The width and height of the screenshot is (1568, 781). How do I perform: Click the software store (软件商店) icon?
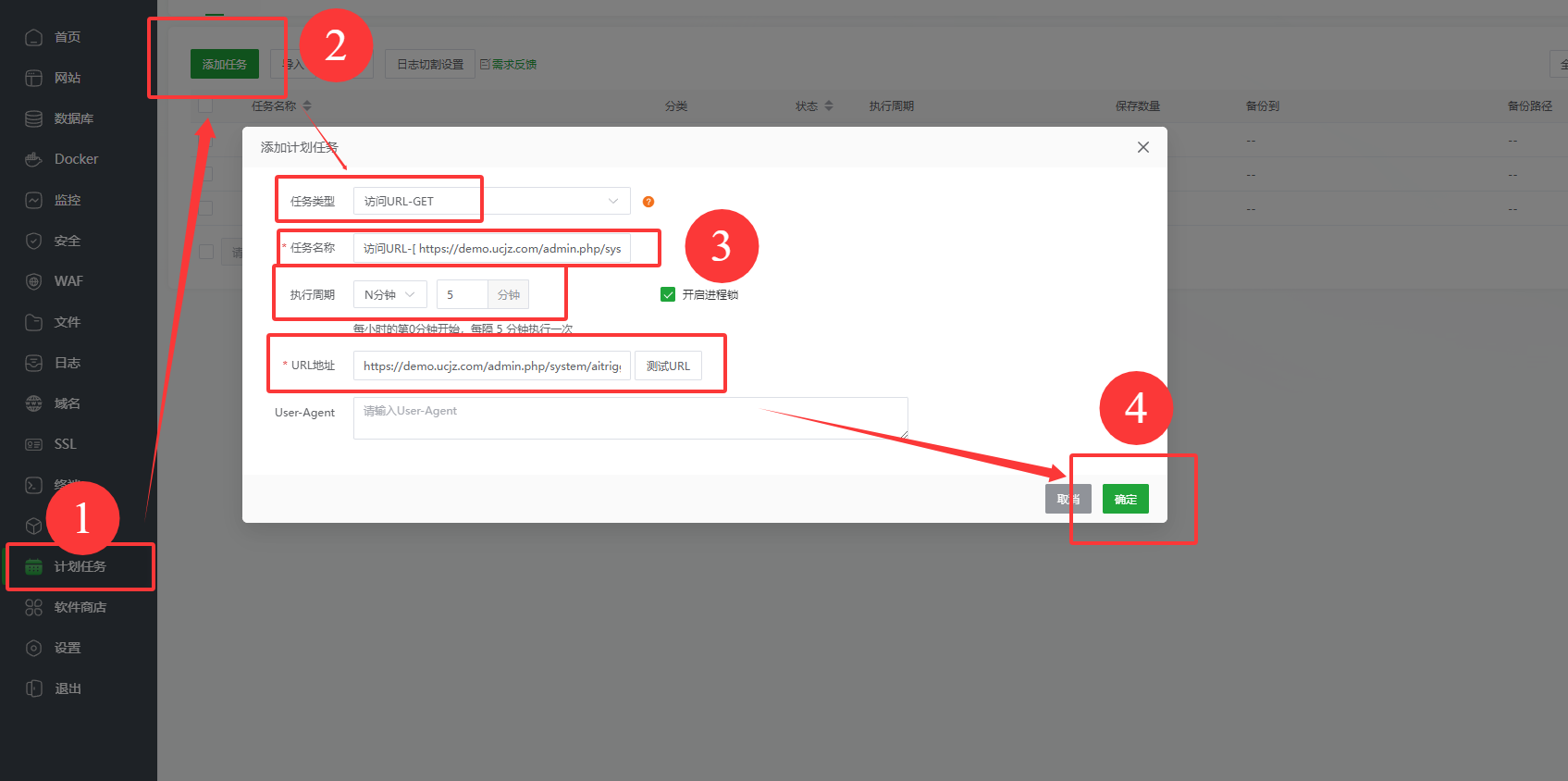click(x=34, y=607)
